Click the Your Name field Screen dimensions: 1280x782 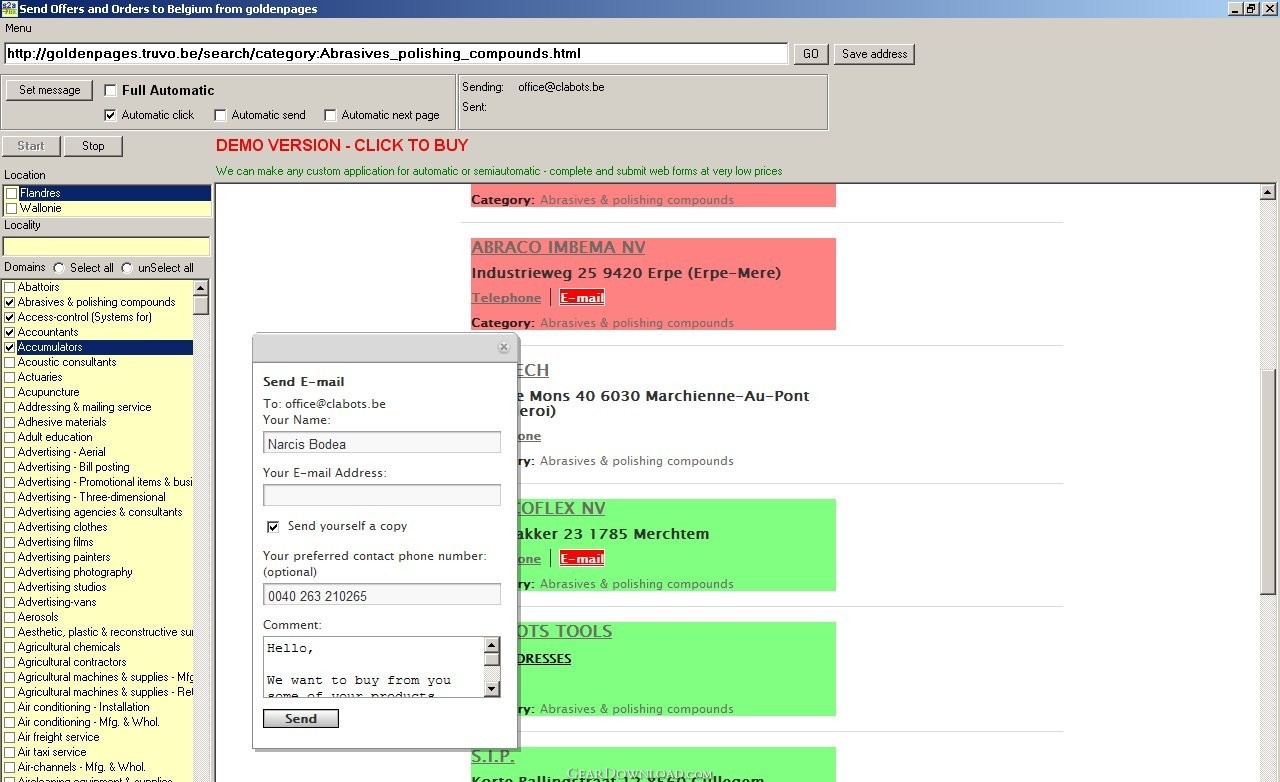point(382,443)
